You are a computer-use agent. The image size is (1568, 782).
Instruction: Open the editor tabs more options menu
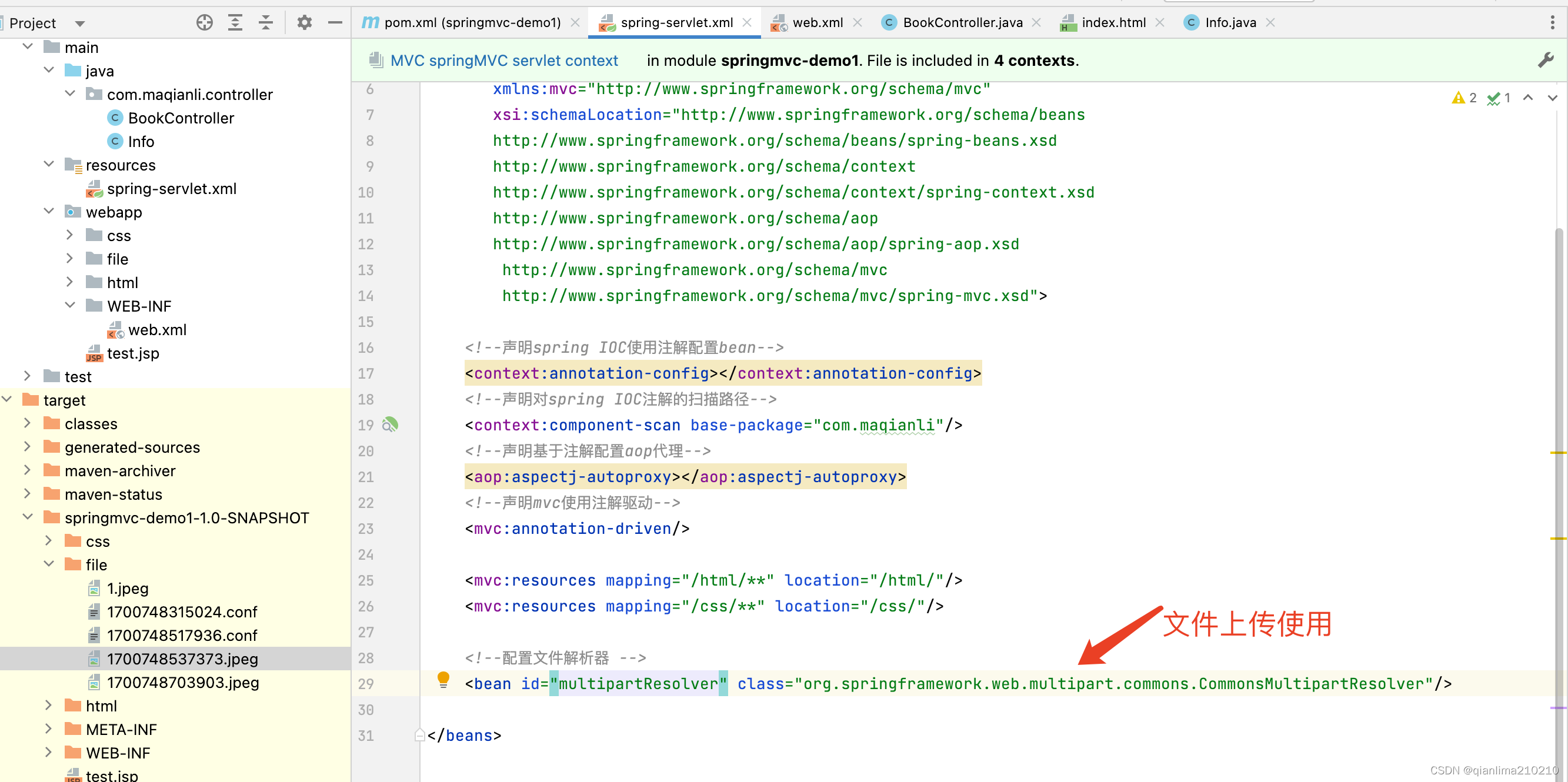tap(1552, 22)
